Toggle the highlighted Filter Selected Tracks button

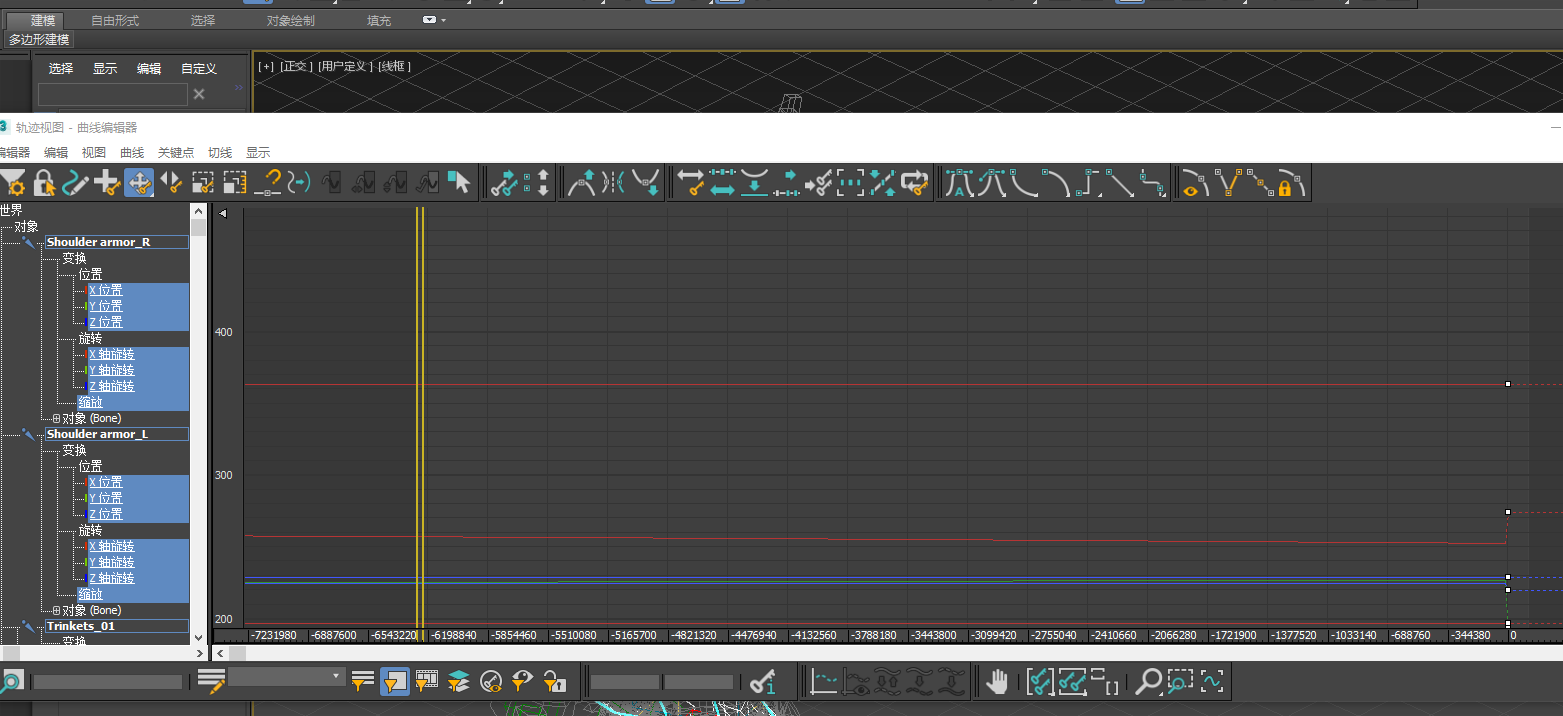click(x=395, y=682)
